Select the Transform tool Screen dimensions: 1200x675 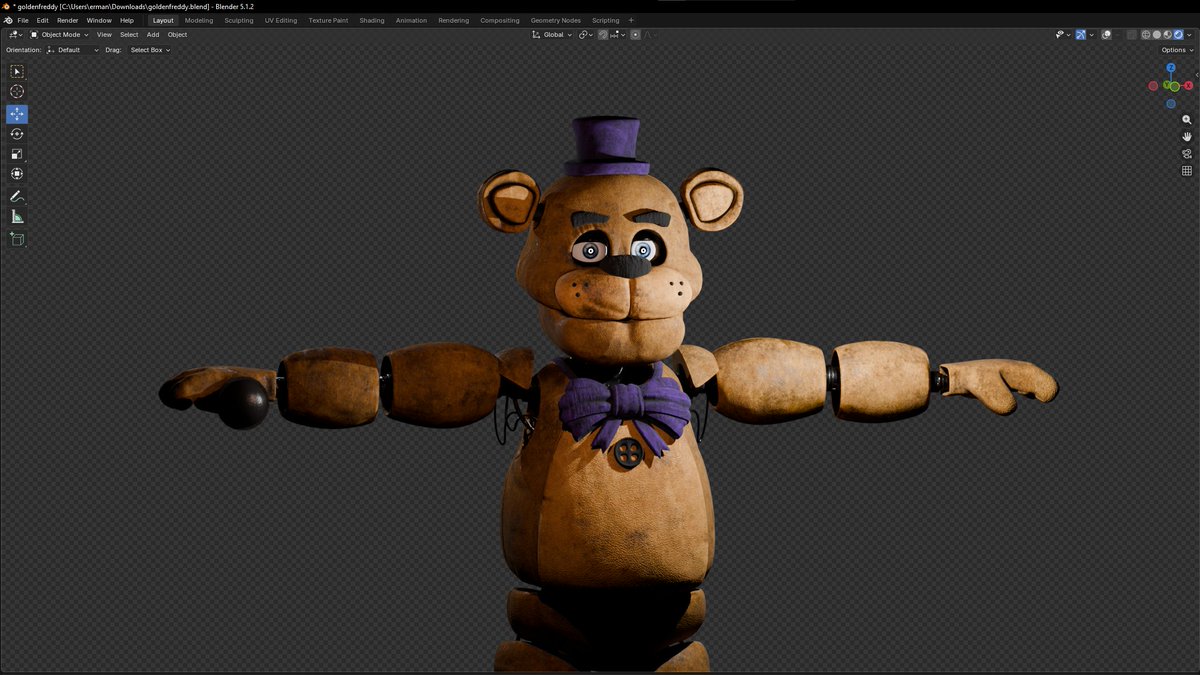point(17,173)
